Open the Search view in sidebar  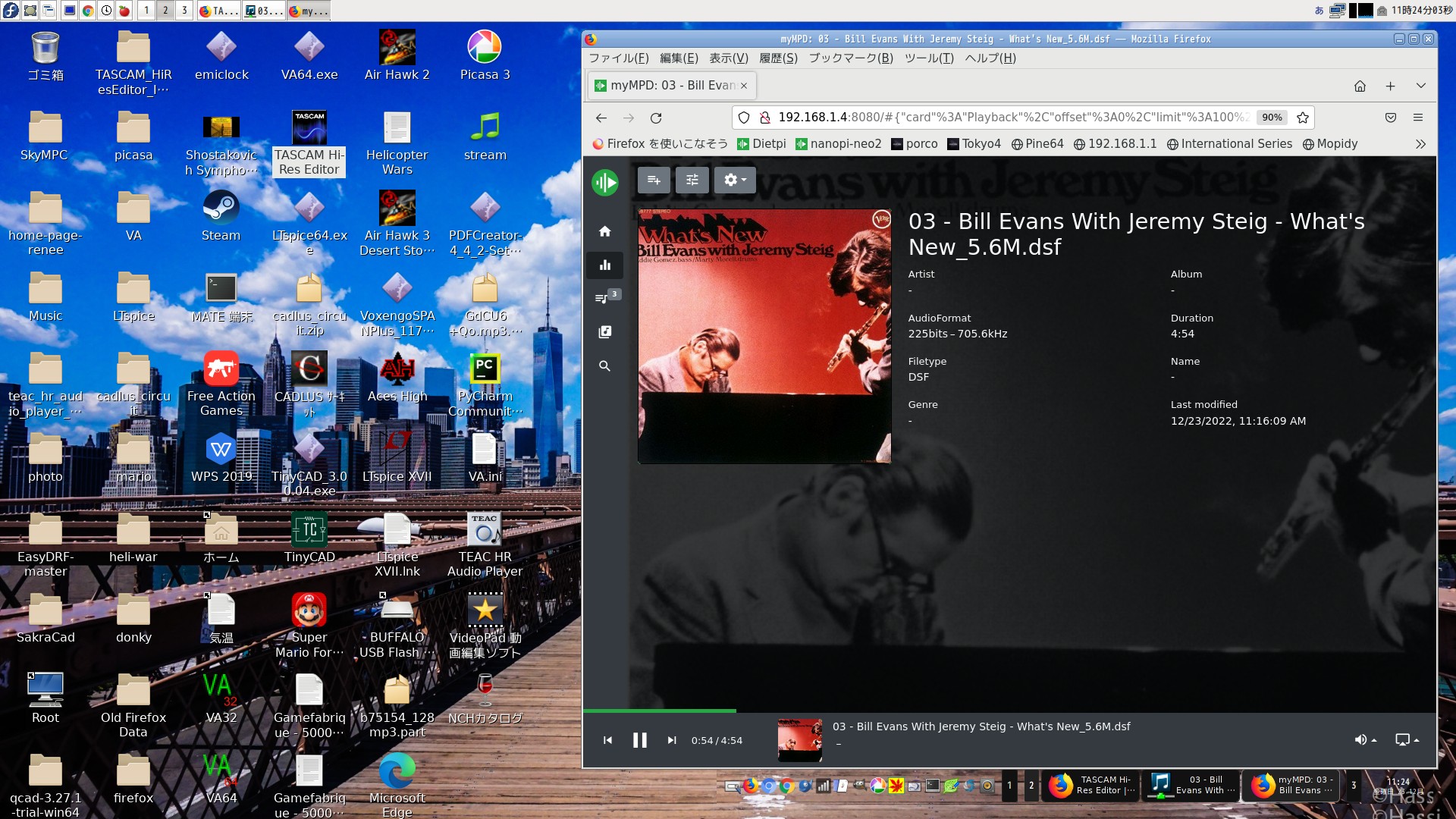coord(604,366)
